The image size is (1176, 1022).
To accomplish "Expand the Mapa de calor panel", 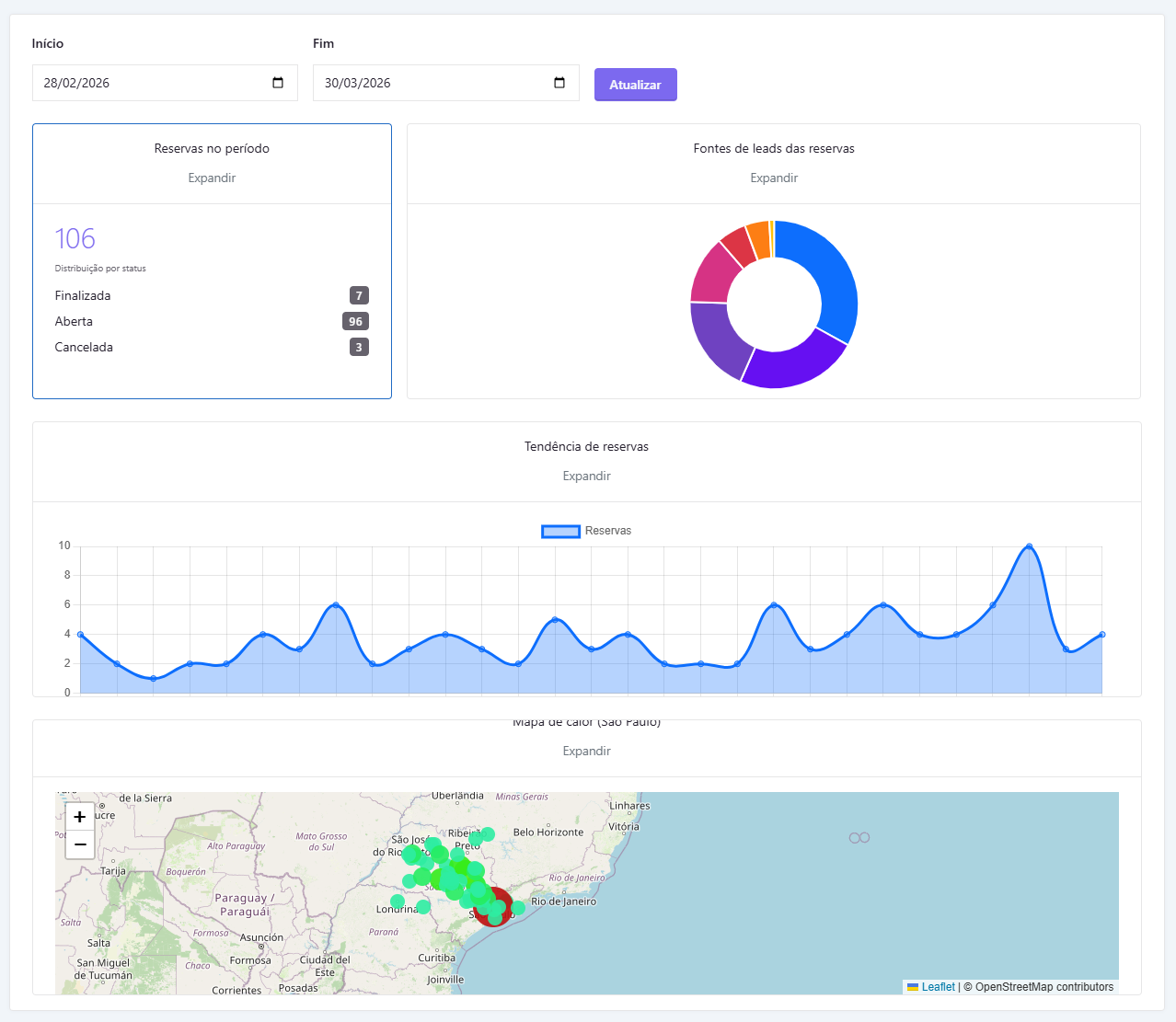I will tap(586, 751).
